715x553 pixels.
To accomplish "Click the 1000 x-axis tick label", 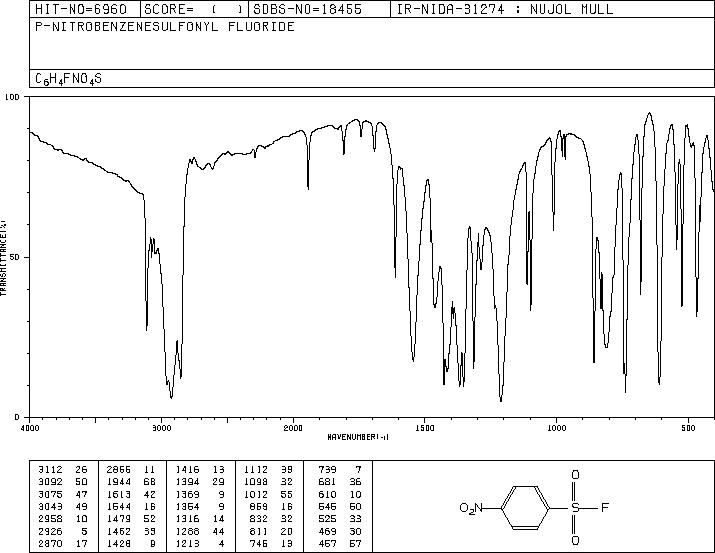I will tap(556, 428).
